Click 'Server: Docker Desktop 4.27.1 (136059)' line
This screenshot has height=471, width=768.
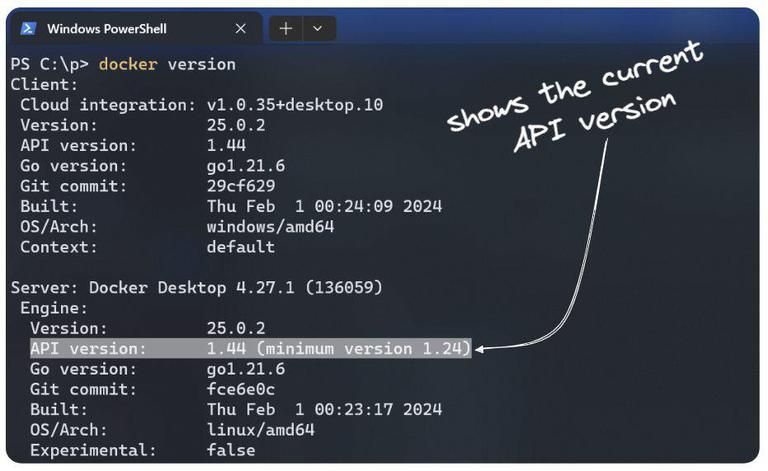196,287
